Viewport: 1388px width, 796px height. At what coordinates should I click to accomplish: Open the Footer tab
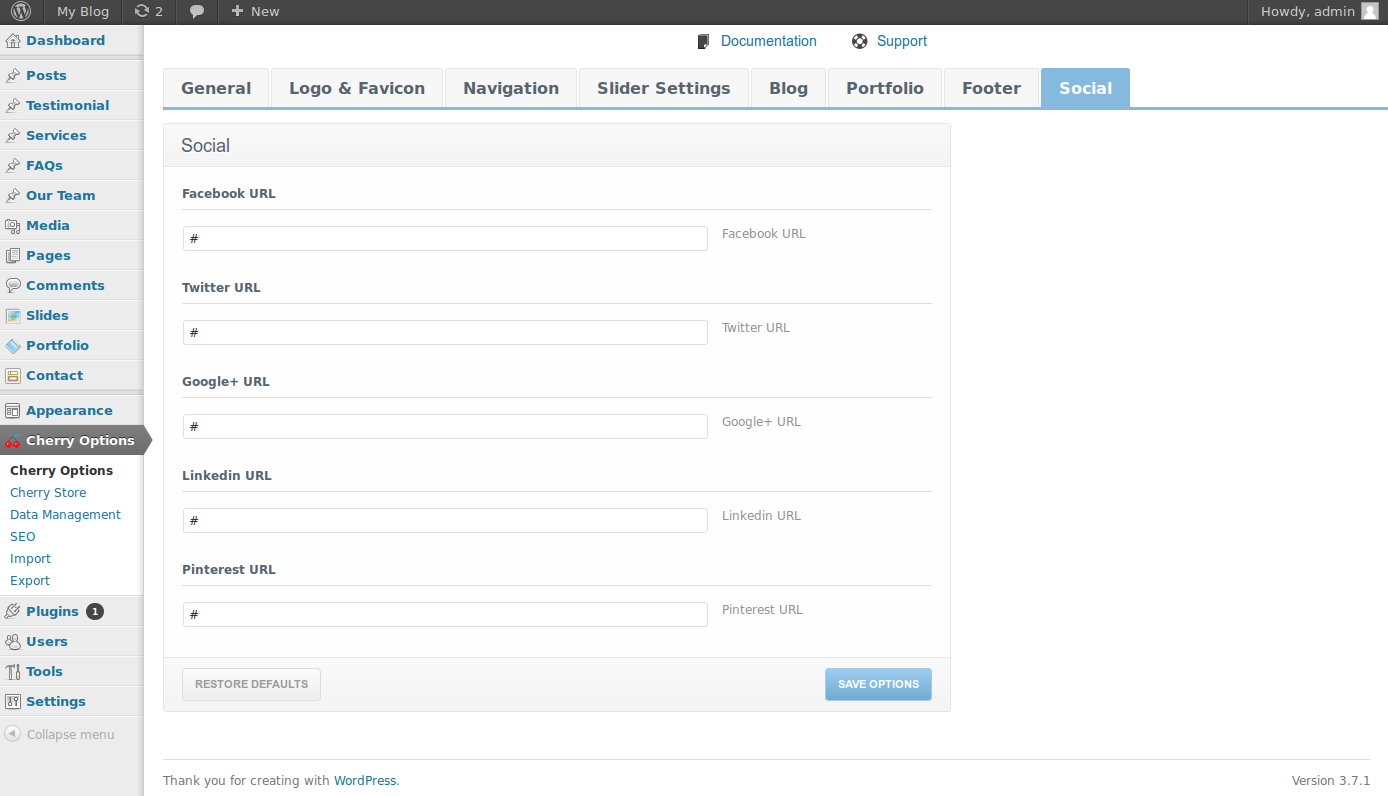(x=991, y=88)
